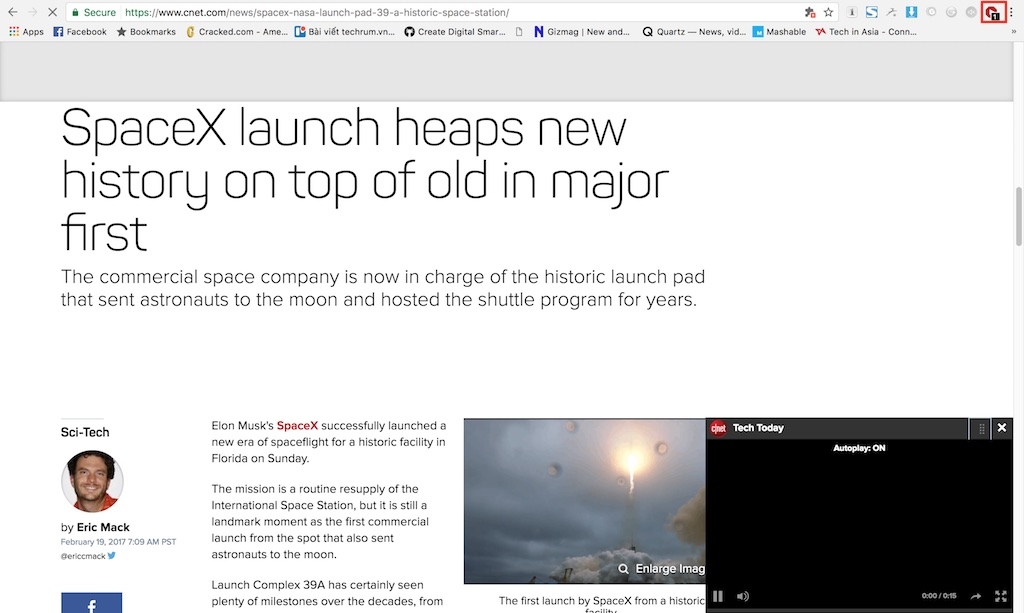Image resolution: width=1024 pixels, height=613 pixels.
Task: Close the floating Tech Today video player
Action: click(x=1002, y=428)
